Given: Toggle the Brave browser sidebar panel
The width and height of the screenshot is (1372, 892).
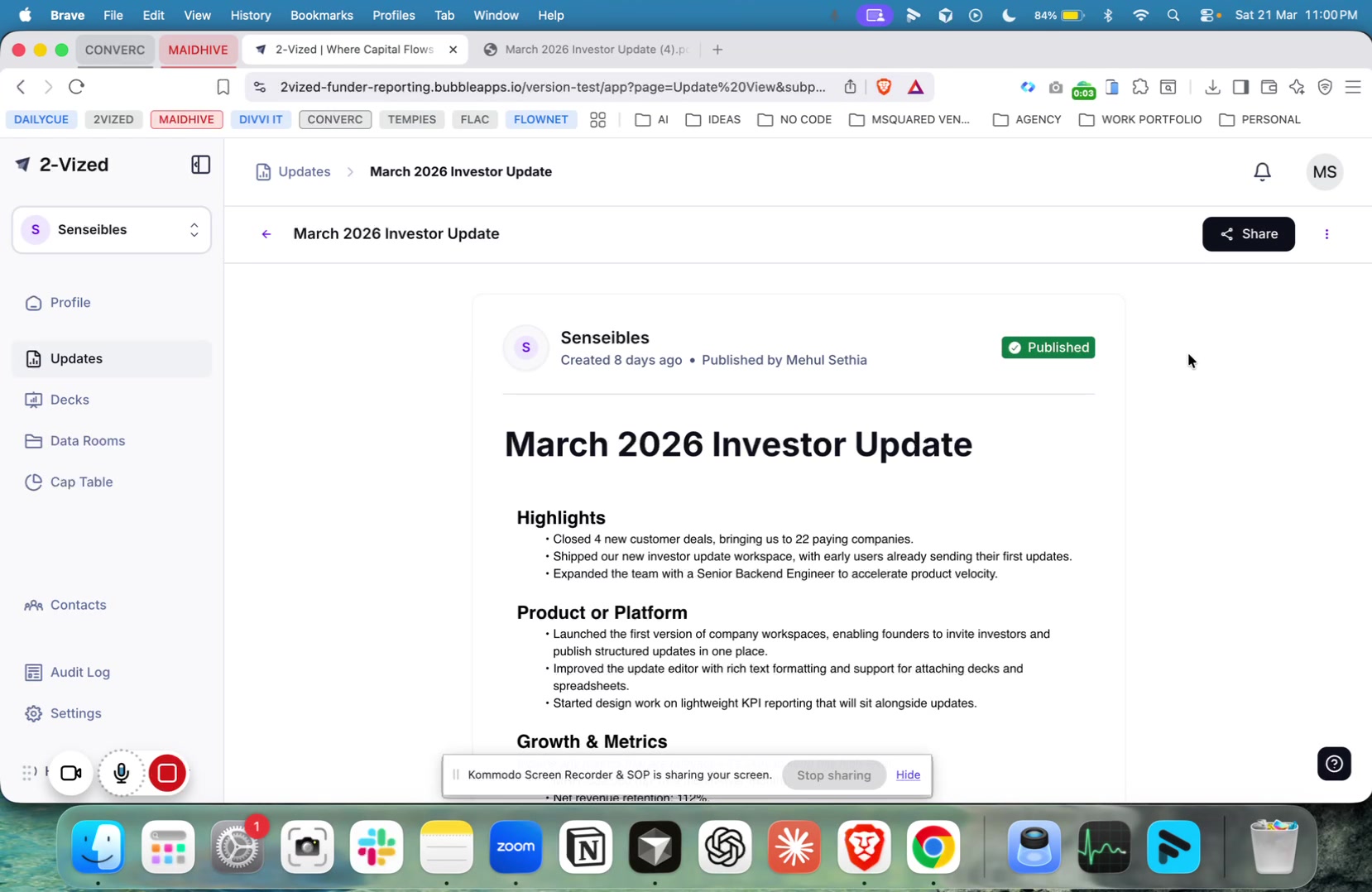Looking at the screenshot, I should pyautogui.click(x=1240, y=87).
